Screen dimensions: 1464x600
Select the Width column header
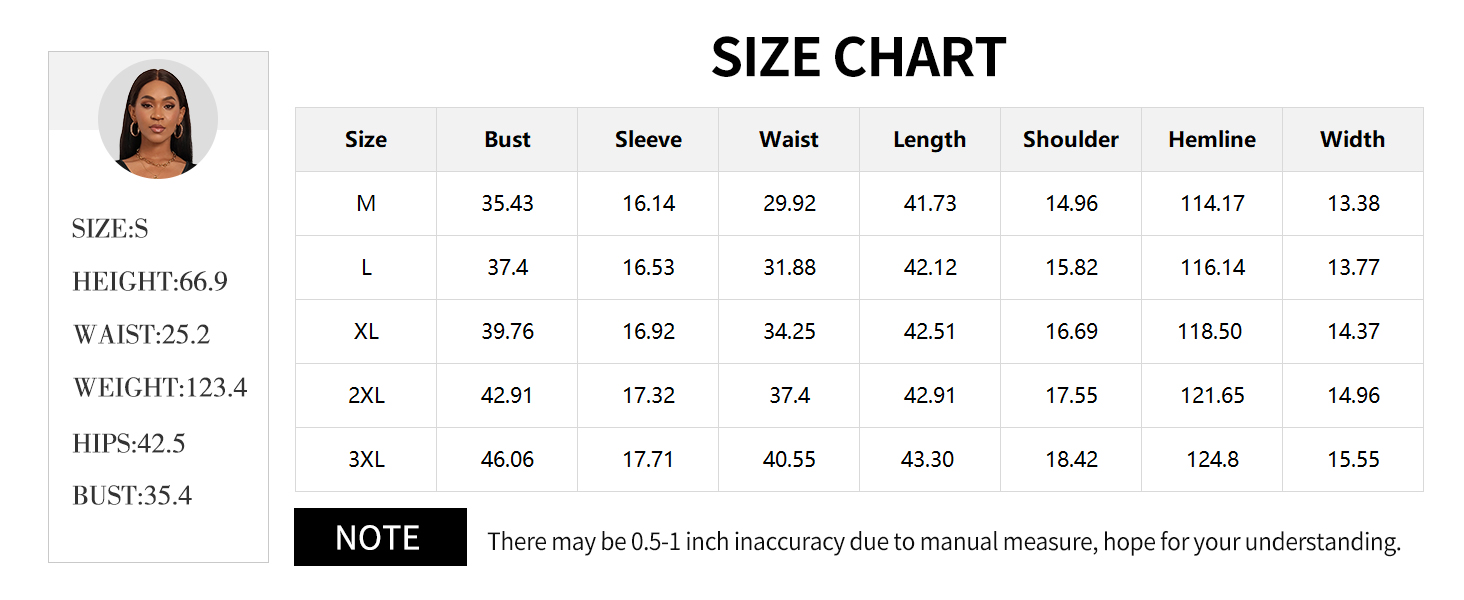[1353, 140]
